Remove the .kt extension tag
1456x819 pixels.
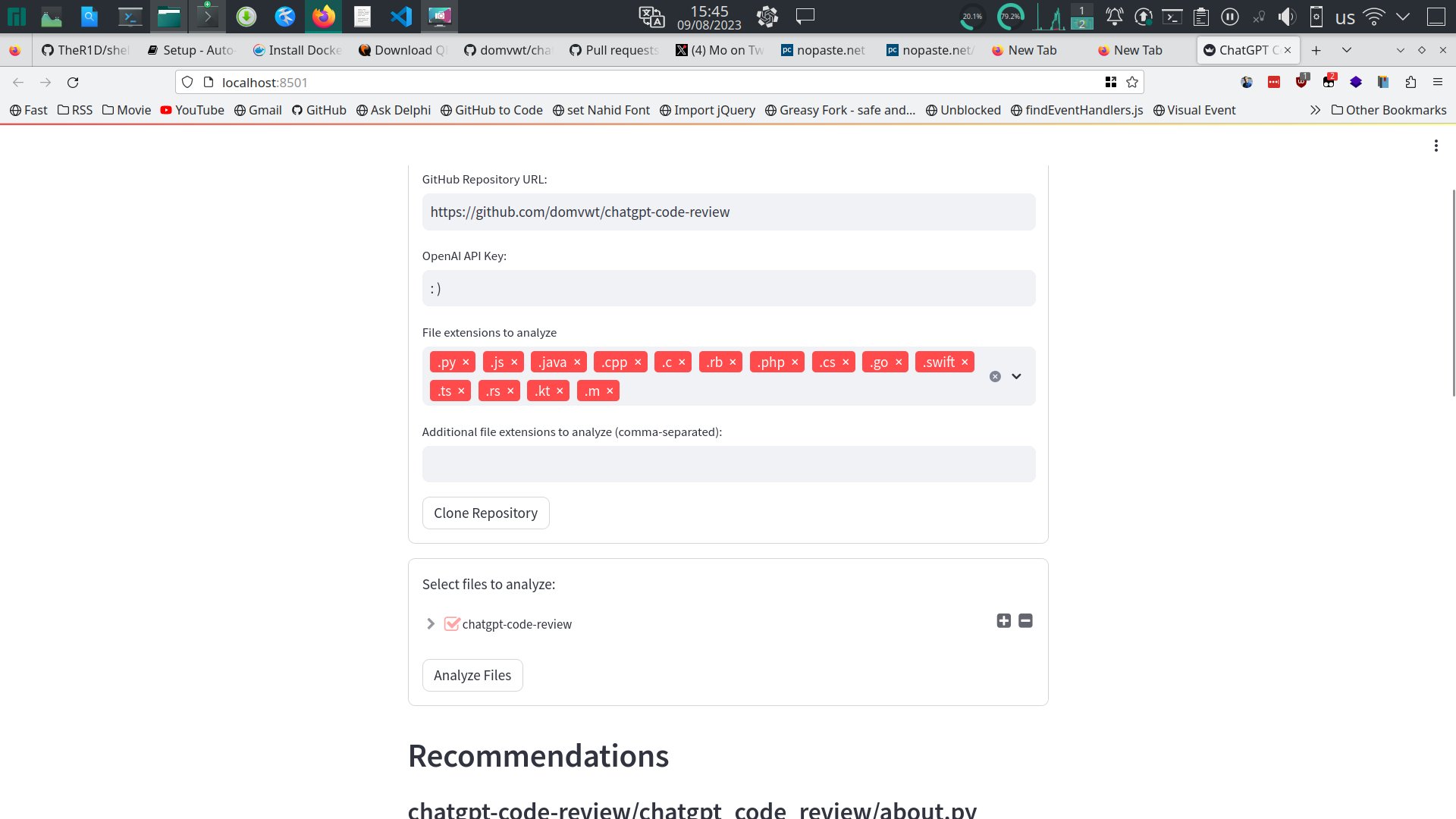point(560,391)
